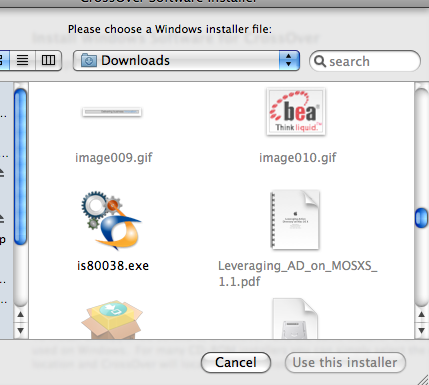Switch to list view mode

tap(22, 60)
